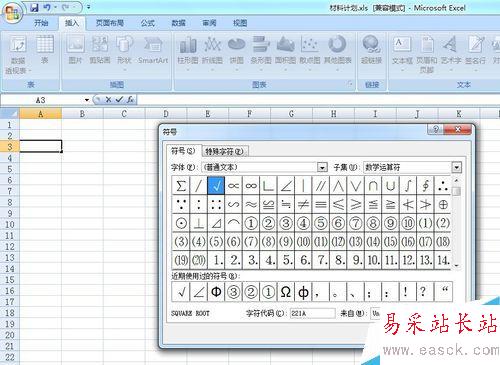Switch to the 公式 (Formulas) ribbon tab
Viewport: 500px width, 365px height.
(147, 23)
